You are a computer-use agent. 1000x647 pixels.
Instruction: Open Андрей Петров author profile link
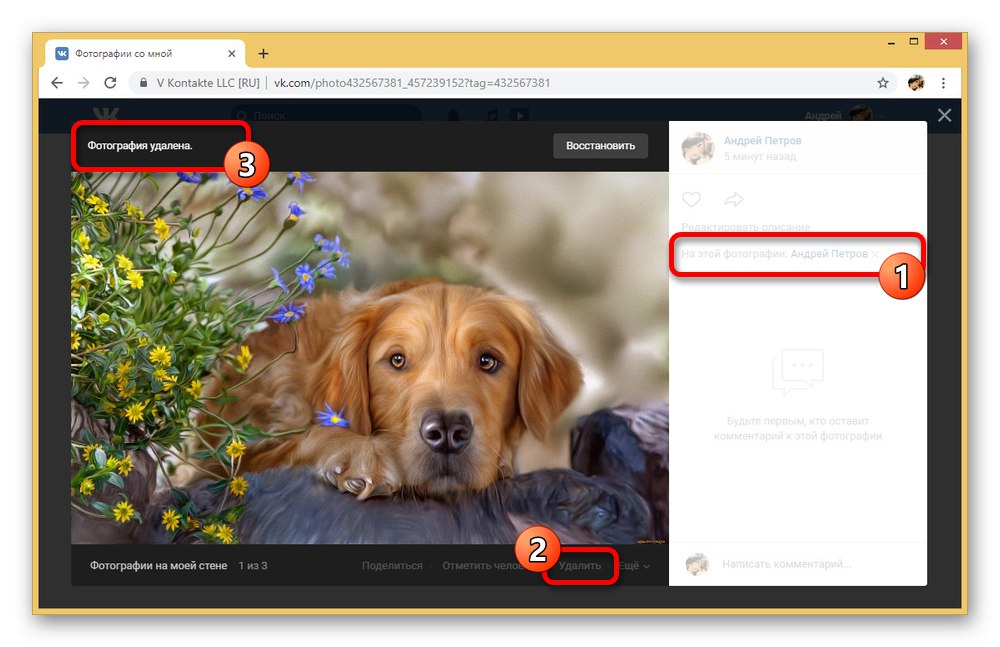[x=762, y=140]
